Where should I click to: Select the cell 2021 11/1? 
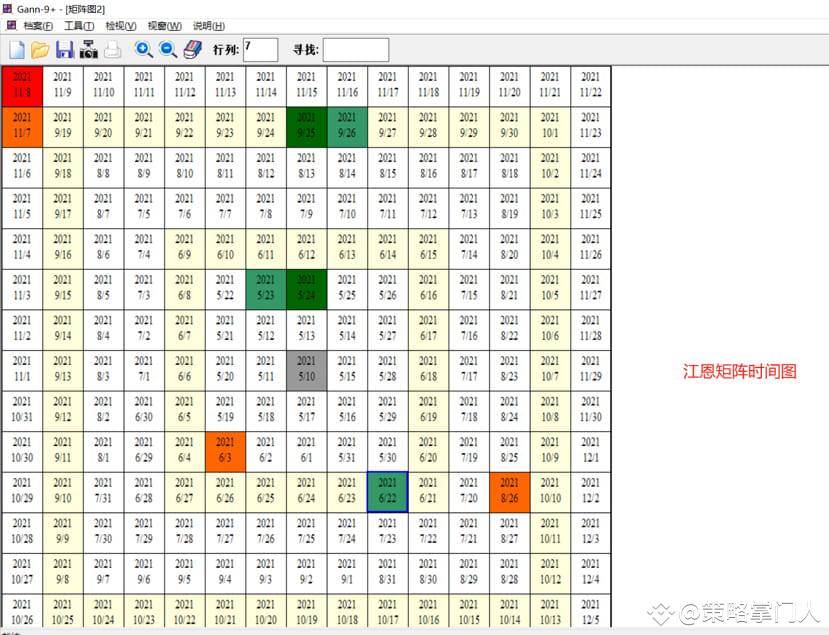(x=22, y=371)
